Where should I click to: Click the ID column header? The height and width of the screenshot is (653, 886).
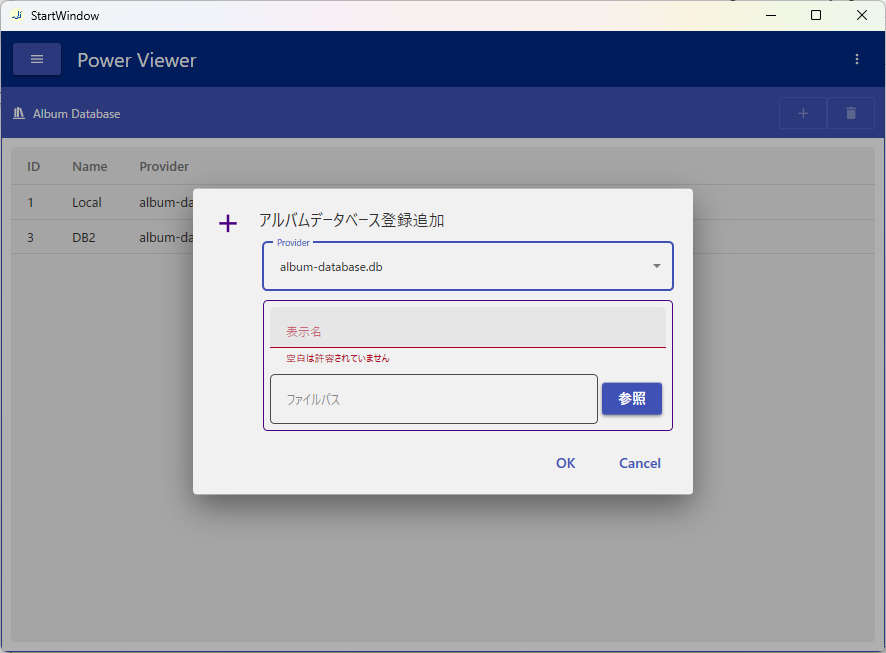pos(33,166)
